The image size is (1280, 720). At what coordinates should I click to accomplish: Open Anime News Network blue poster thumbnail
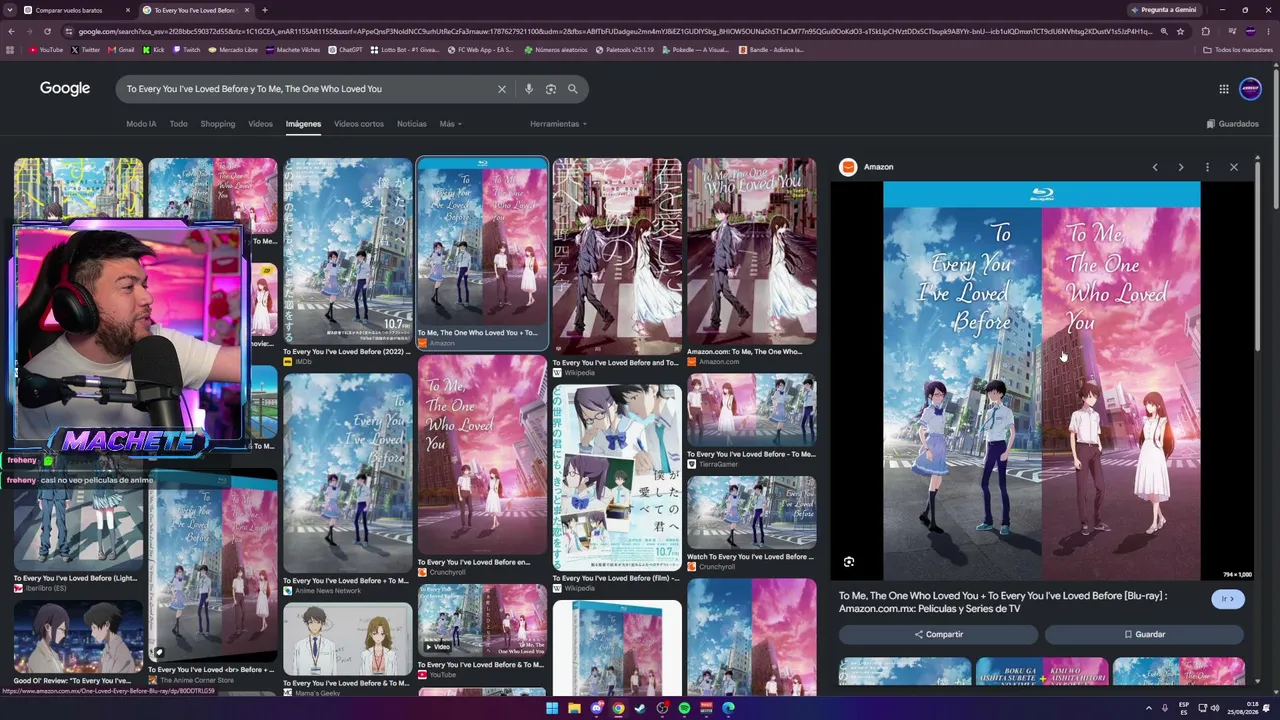(x=347, y=473)
